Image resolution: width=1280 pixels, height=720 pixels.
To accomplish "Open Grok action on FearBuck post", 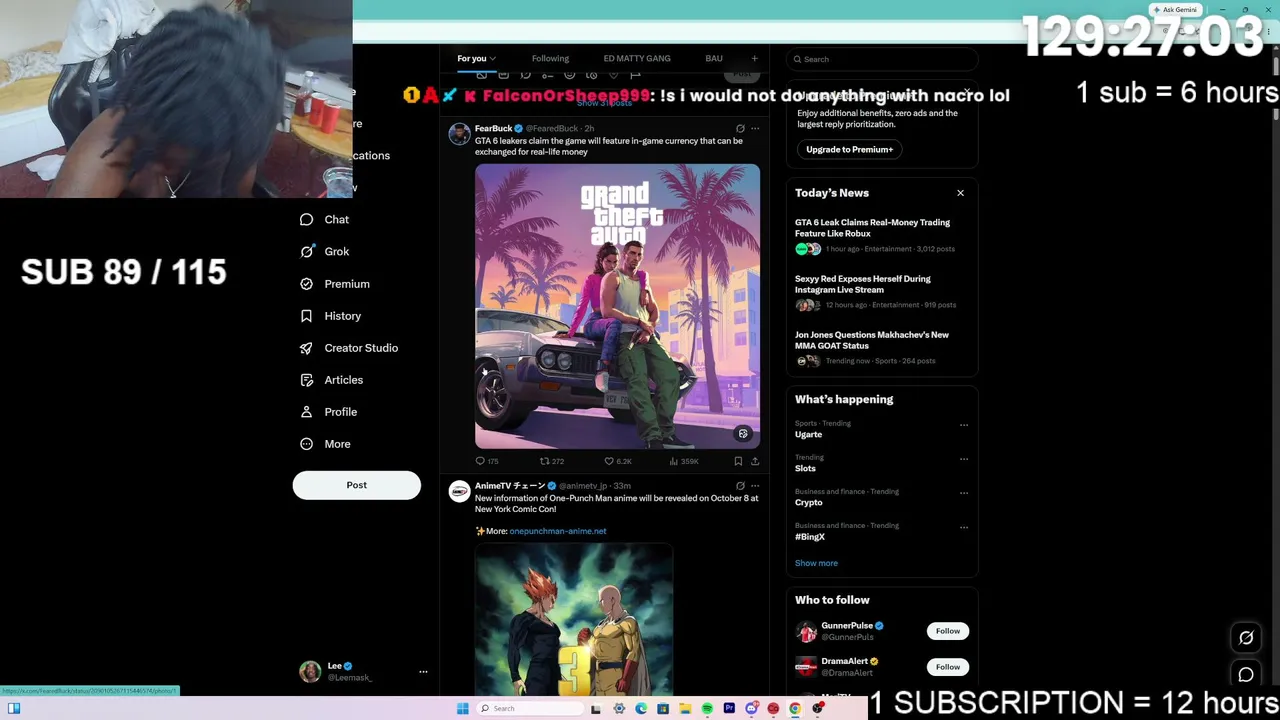I will click(x=740, y=129).
